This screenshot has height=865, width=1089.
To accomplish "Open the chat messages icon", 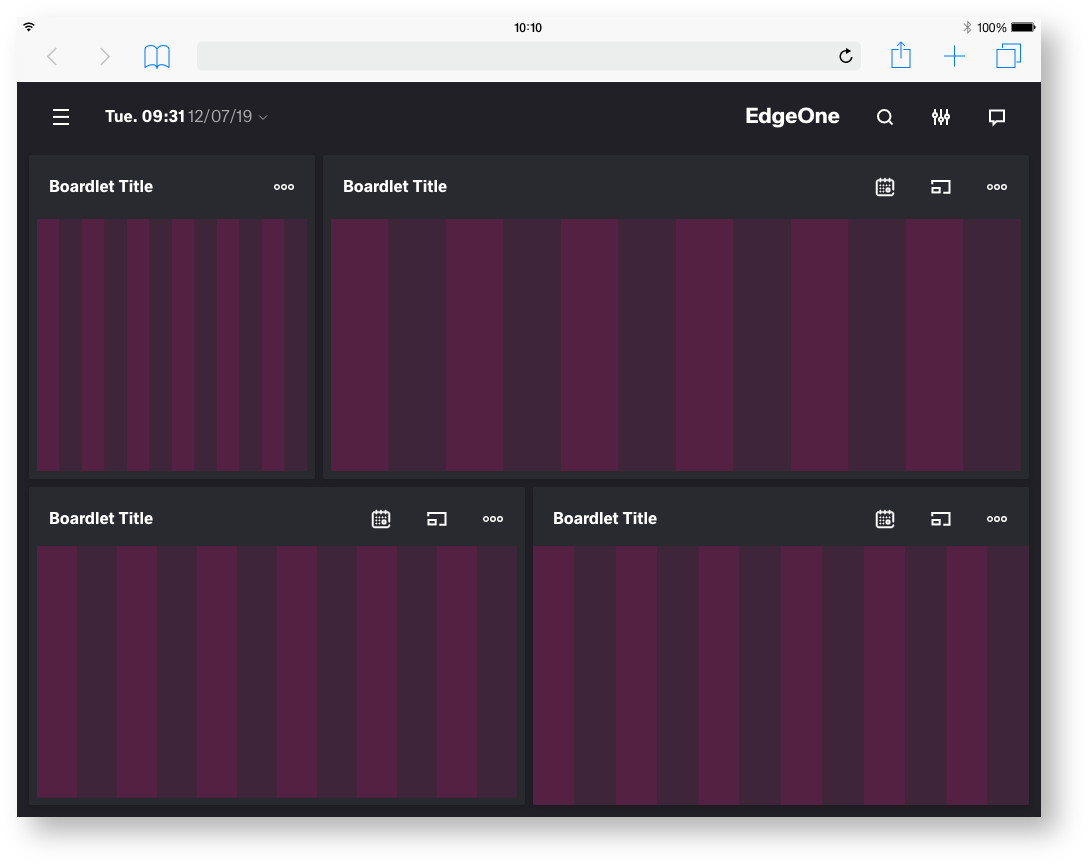I will tap(997, 118).
